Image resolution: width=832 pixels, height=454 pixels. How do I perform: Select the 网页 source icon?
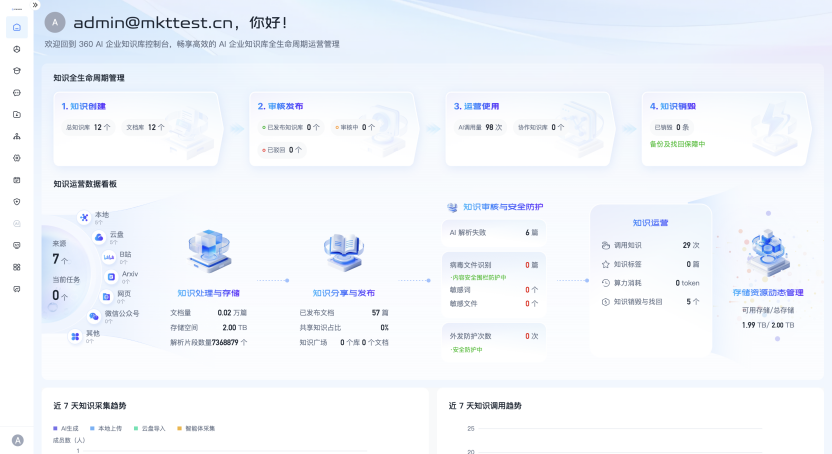tap(106, 296)
